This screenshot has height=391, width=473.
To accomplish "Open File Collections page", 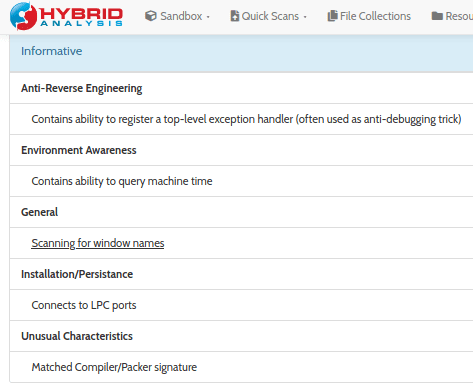I will pyautogui.click(x=369, y=16).
